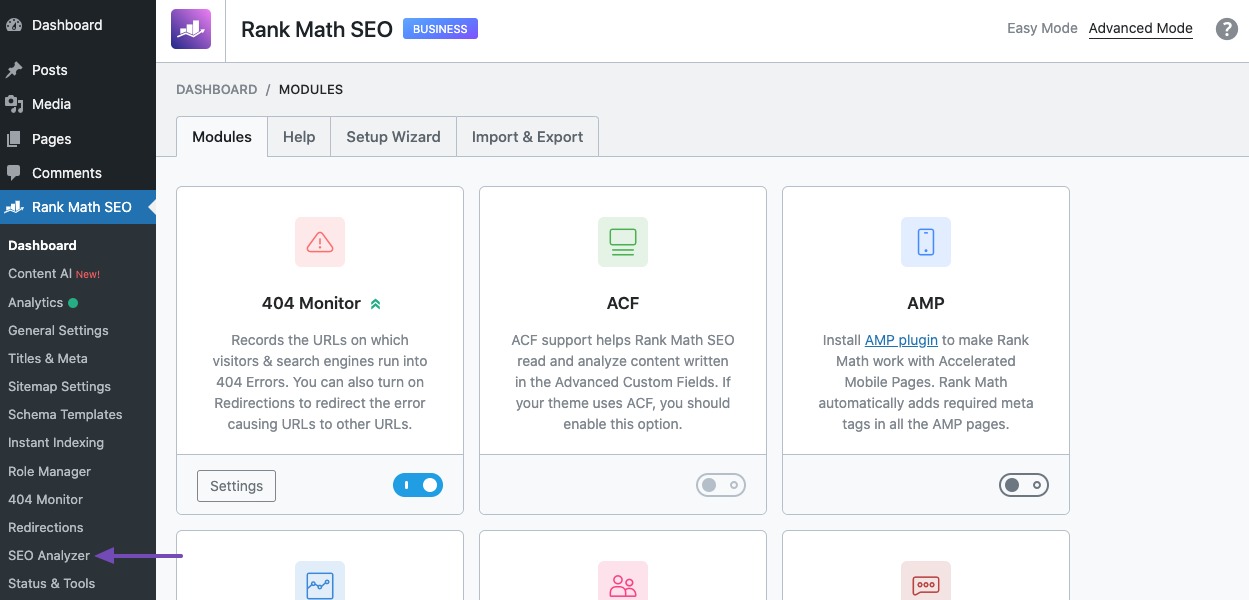Click the ACF module monitor icon
Image resolution: width=1249 pixels, height=600 pixels.
623,242
